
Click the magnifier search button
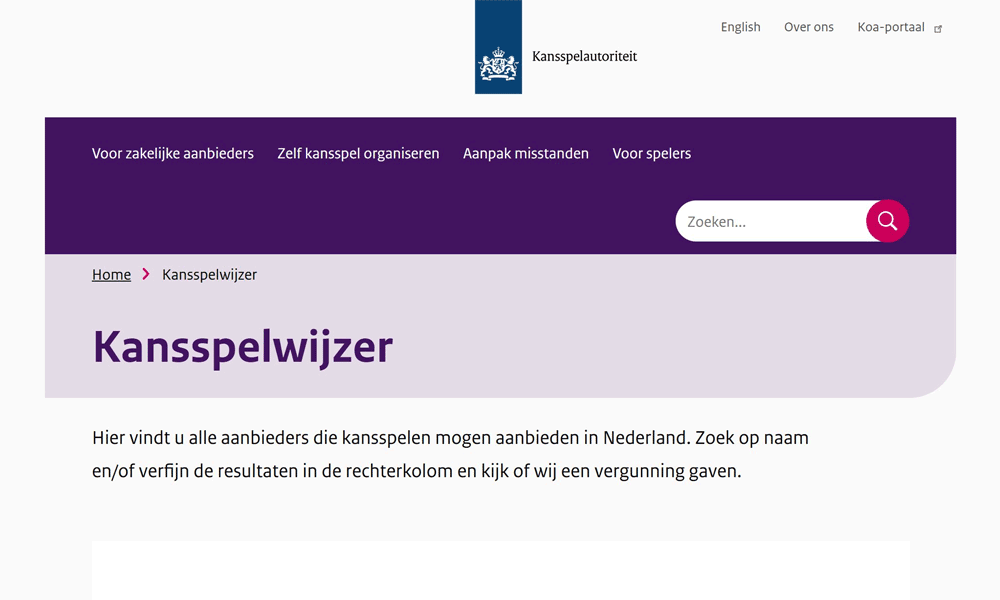tap(887, 221)
